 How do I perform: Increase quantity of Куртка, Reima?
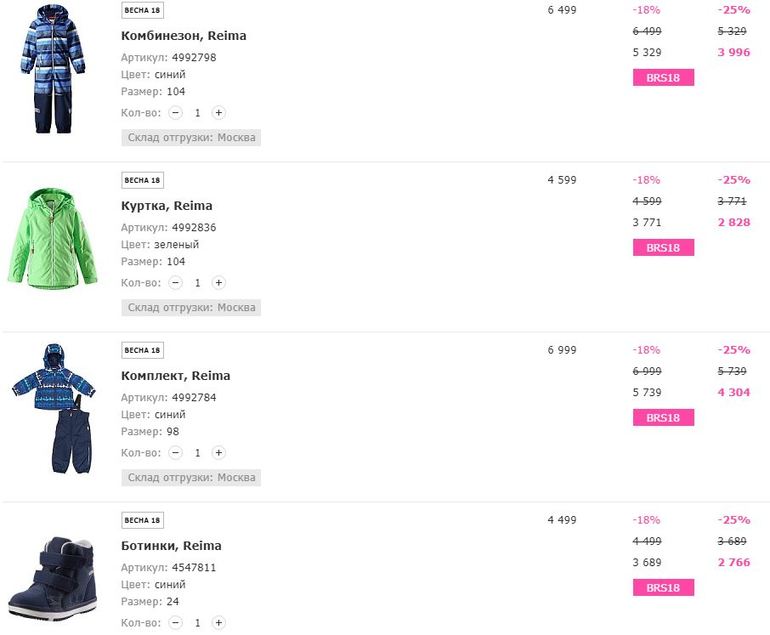click(219, 283)
